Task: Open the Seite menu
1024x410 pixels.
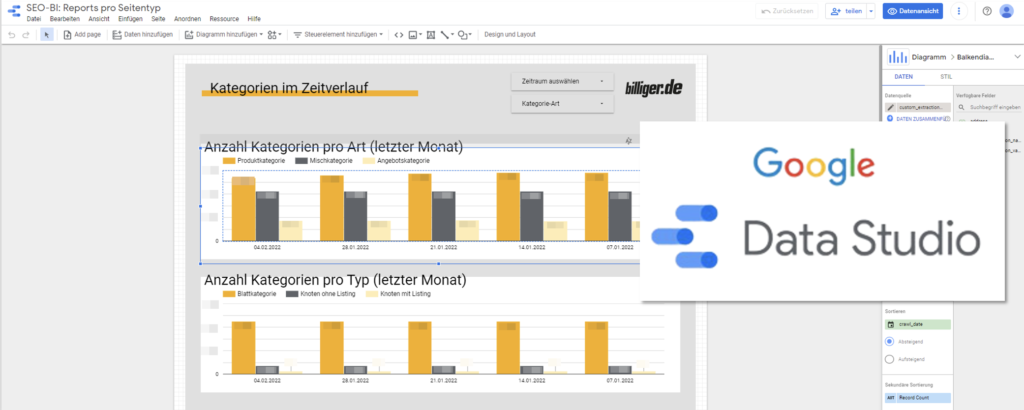Action: coord(158,19)
